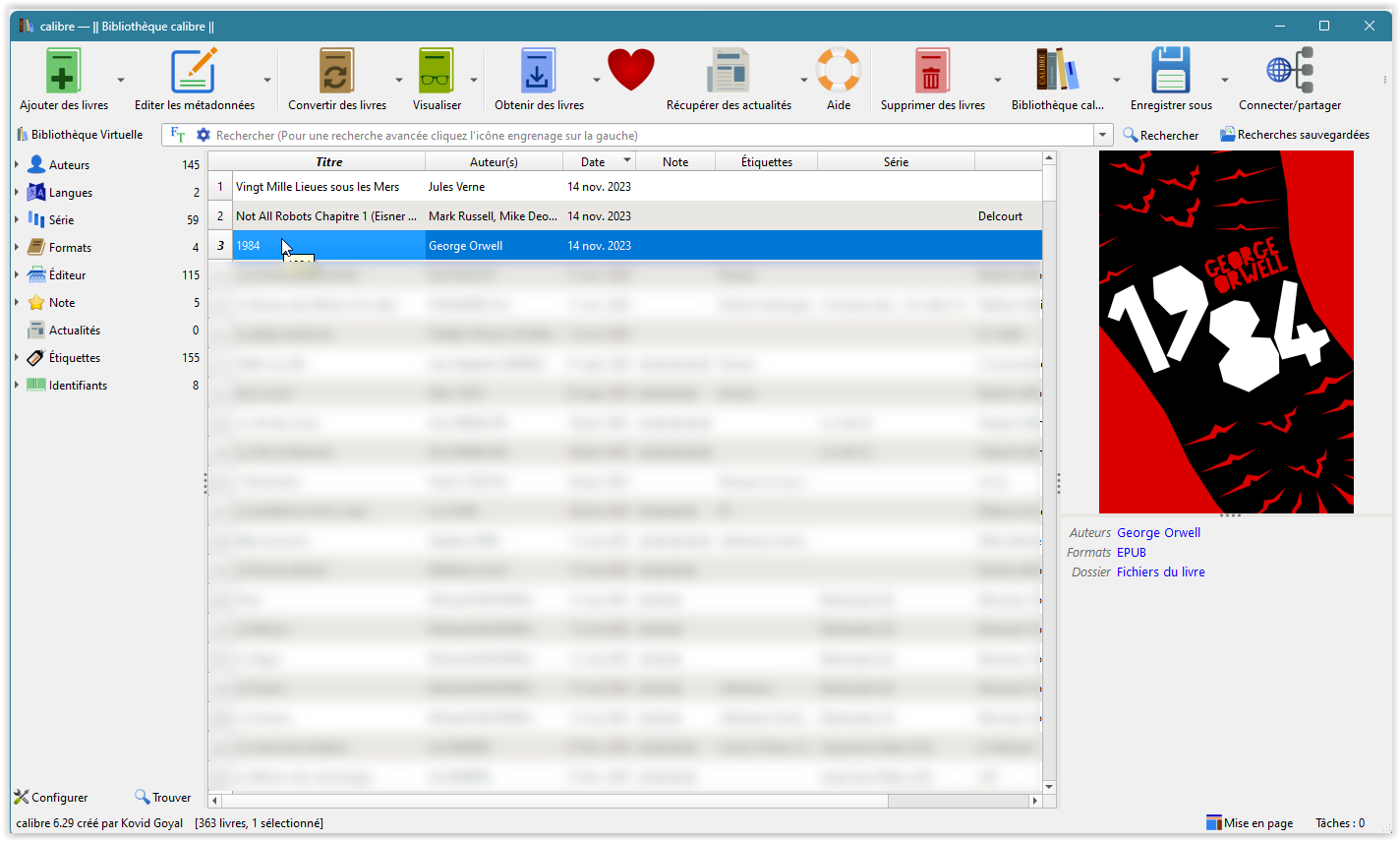Expand the Étiquettes tree item

(17, 358)
